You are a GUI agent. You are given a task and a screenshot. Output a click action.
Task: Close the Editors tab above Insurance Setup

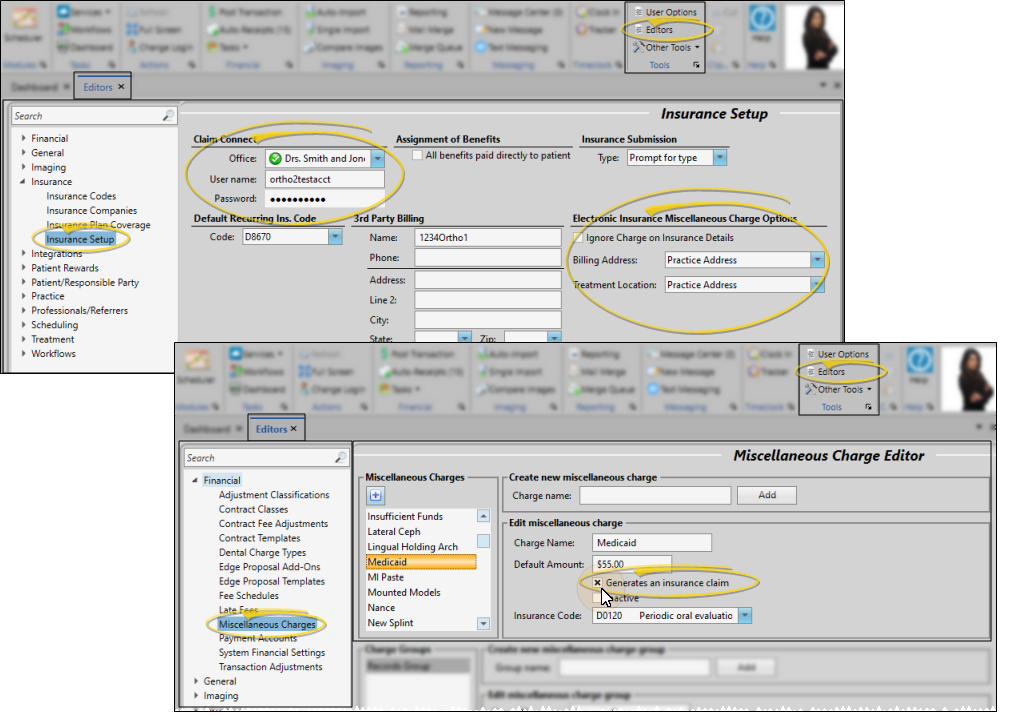(x=121, y=87)
